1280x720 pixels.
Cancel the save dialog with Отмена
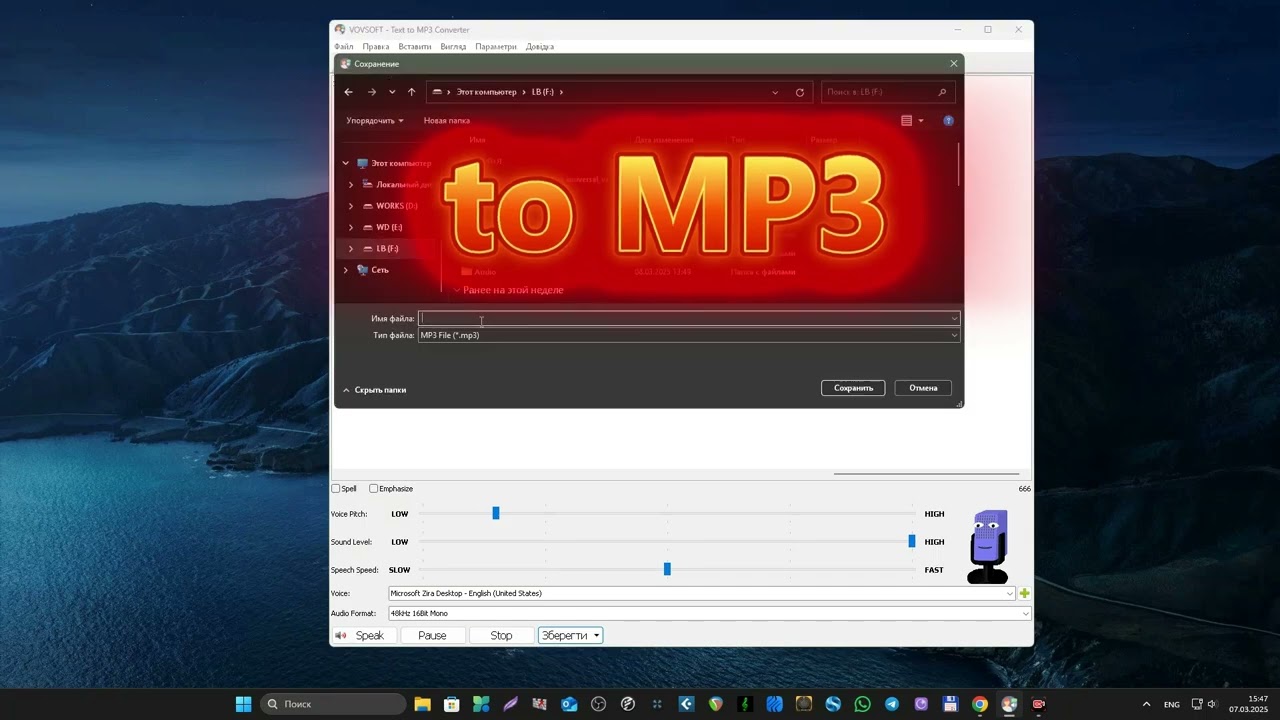[923, 388]
